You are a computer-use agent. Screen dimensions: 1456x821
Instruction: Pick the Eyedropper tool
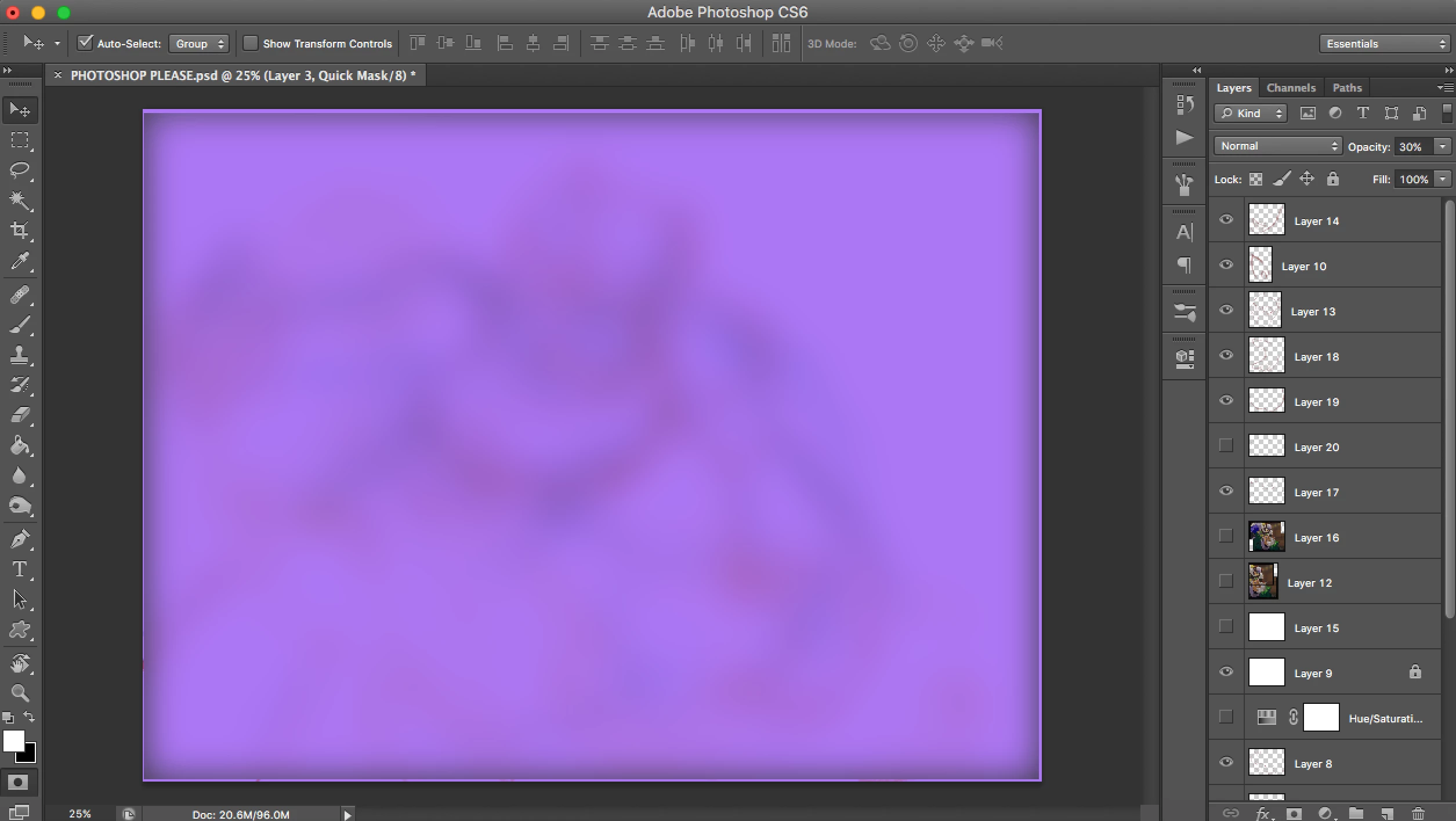click(20, 261)
